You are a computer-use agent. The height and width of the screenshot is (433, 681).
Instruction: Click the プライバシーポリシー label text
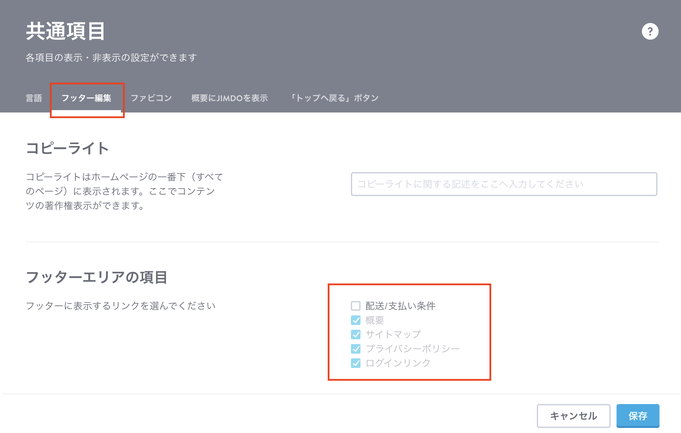(x=412, y=349)
